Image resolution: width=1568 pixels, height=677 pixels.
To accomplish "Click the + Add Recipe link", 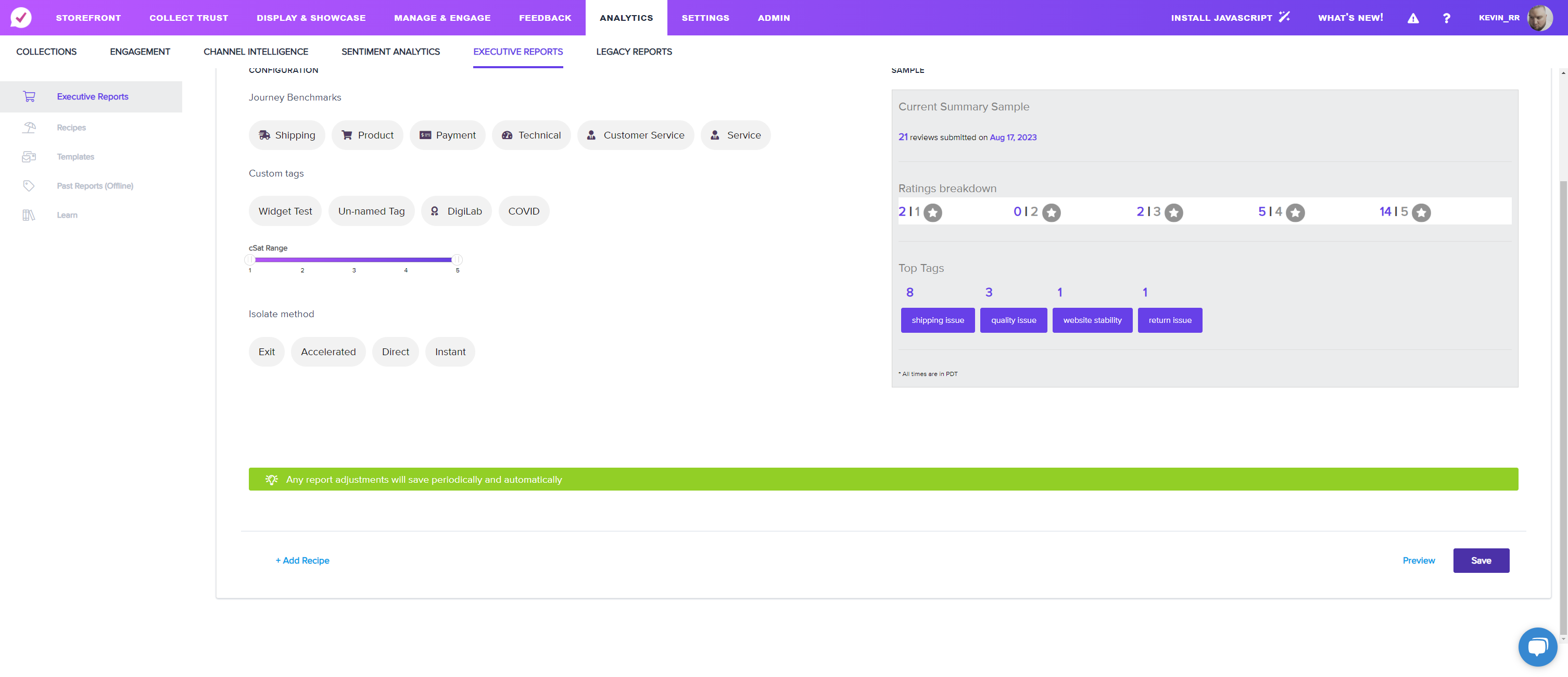I will [x=302, y=561].
